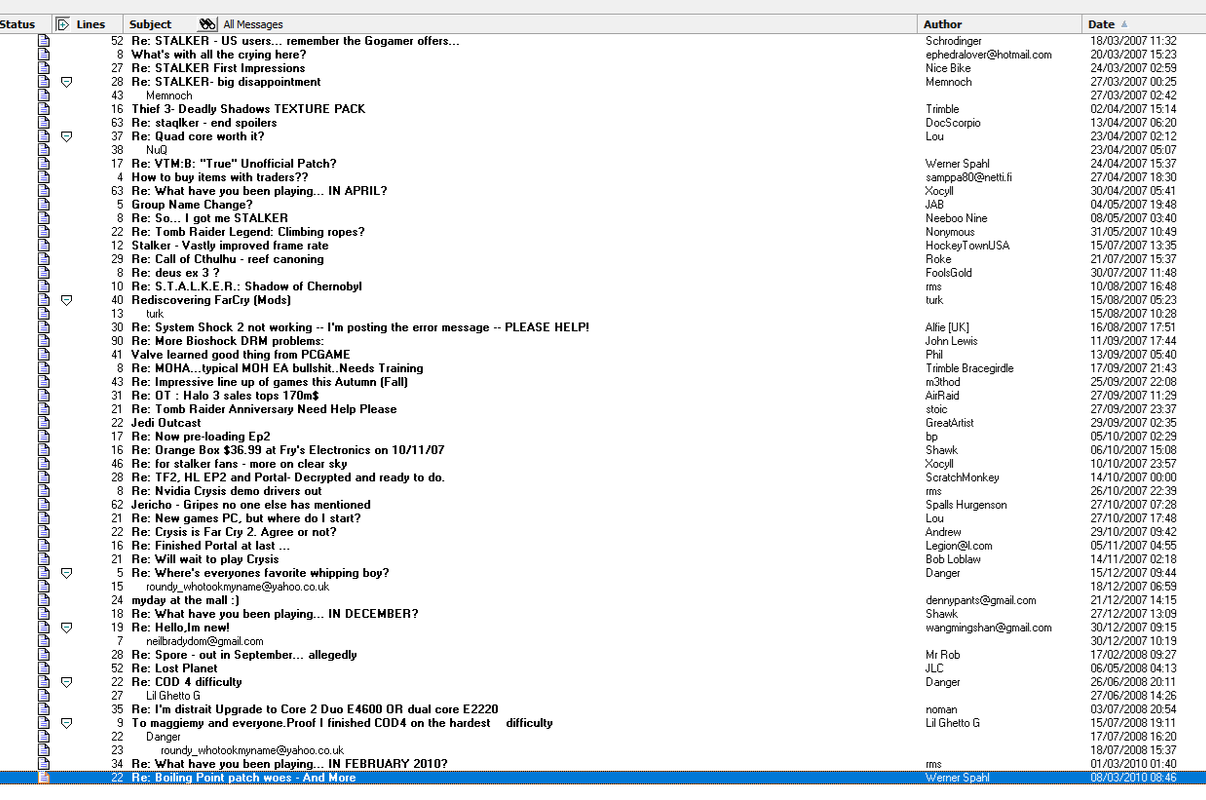Viewport: 1206px width, 800px height.
Task: Click message icon for 'Re: Lost Planet'
Action: [43, 669]
